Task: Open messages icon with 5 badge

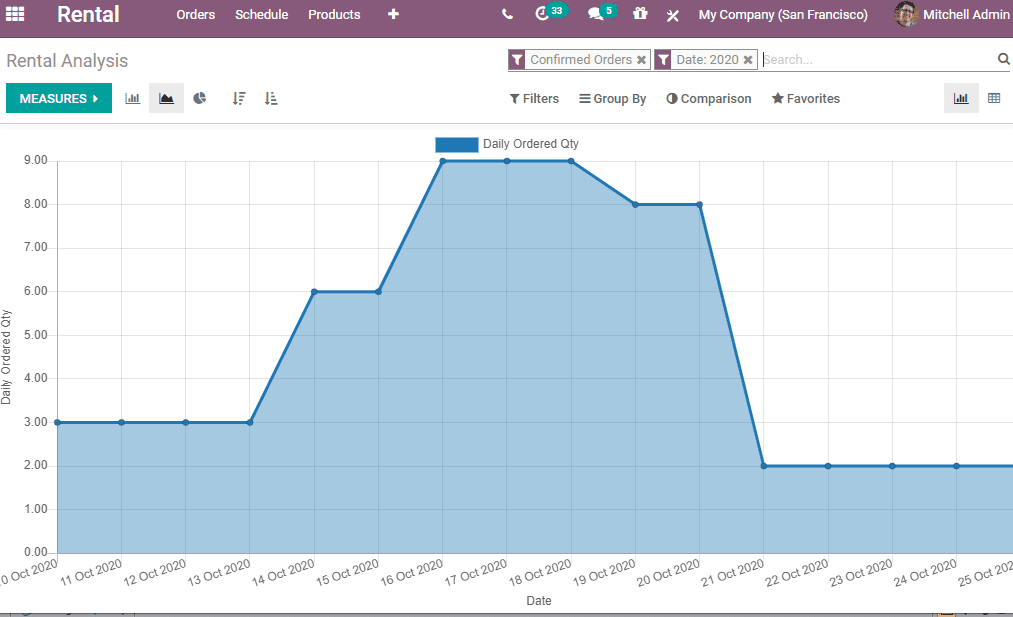Action: 602,12
